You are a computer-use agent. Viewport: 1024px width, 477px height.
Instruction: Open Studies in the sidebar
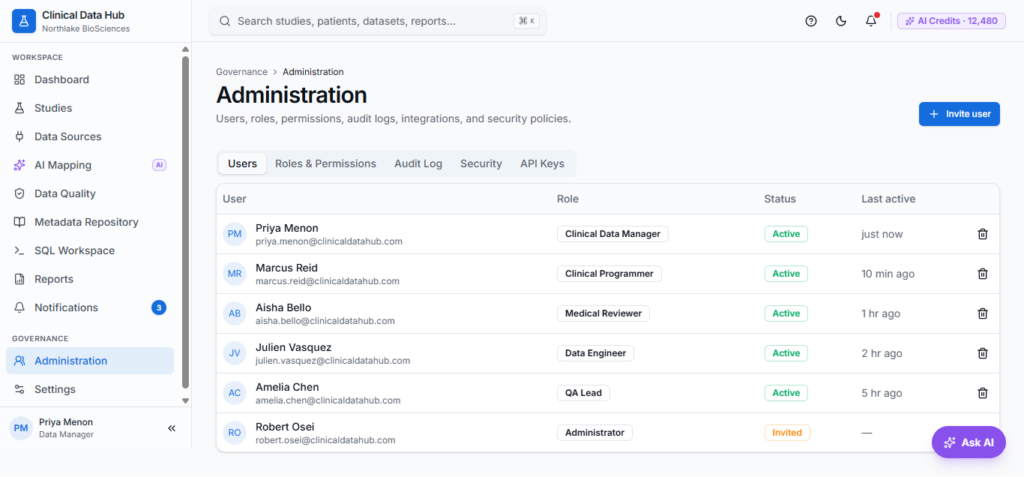pos(90,108)
